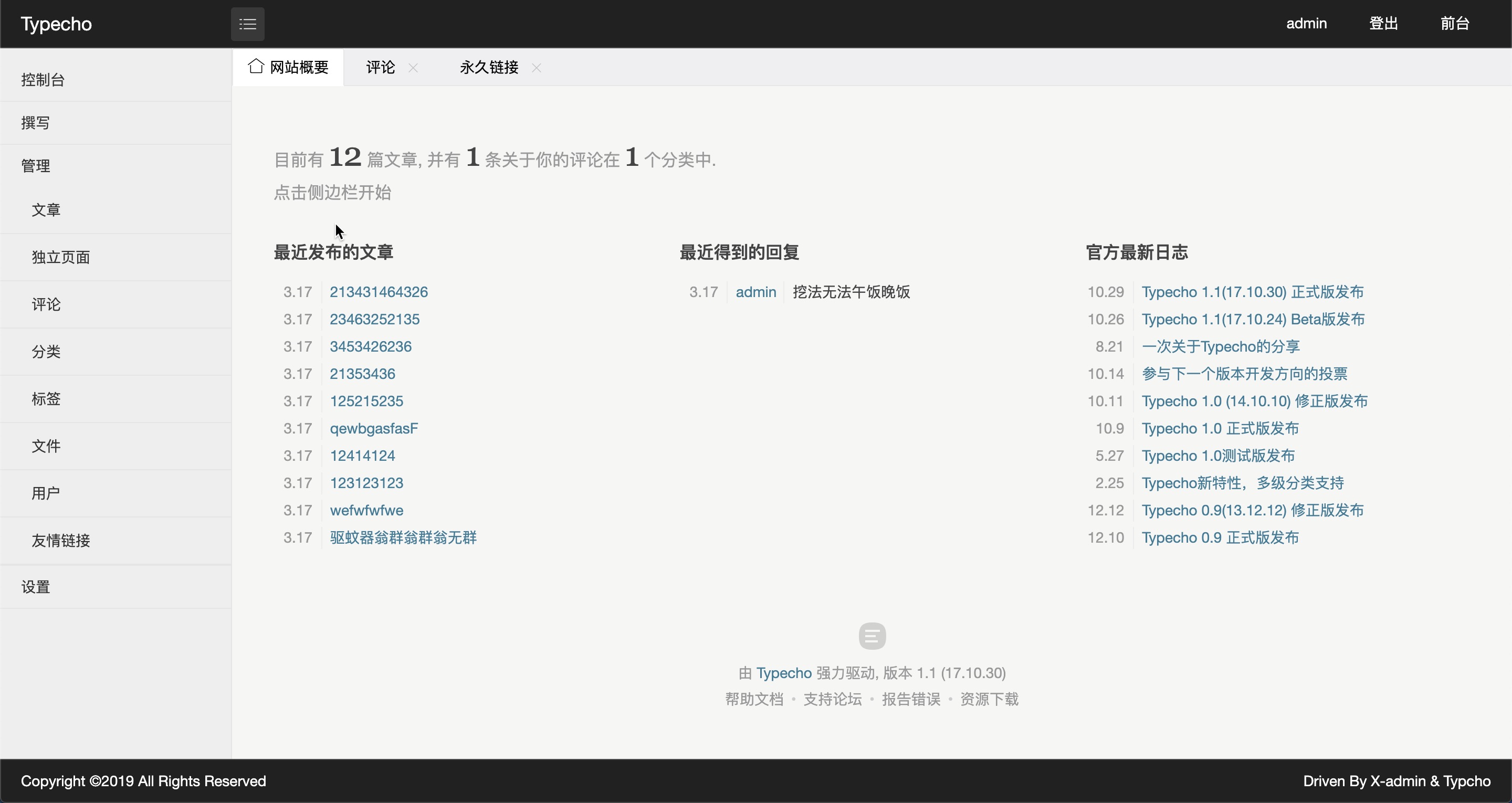
Task: Expand the 控制台 sidebar section
Action: 43,80
